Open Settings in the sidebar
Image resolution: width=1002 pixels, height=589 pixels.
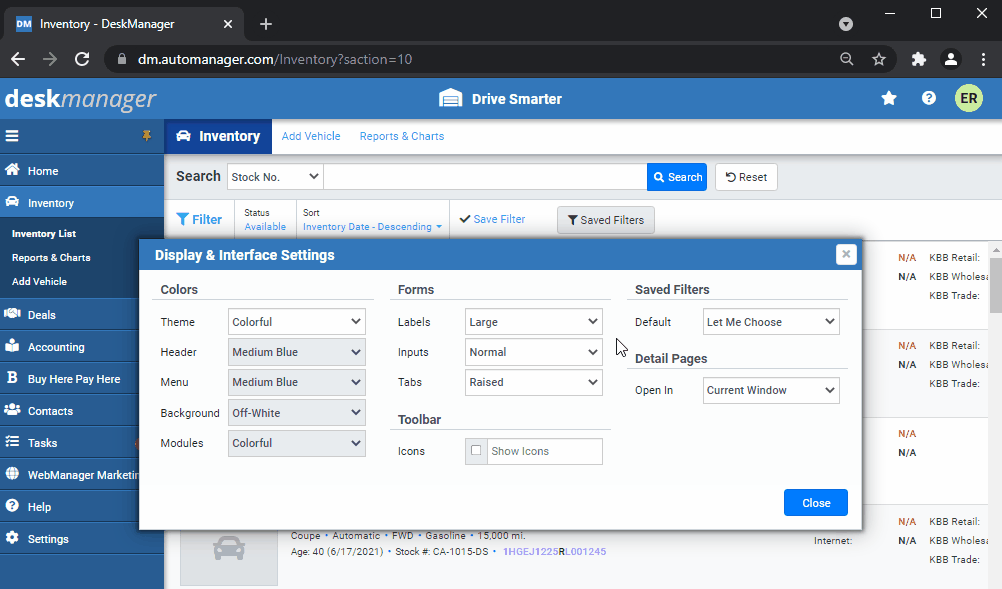pyautogui.click(x=82, y=538)
